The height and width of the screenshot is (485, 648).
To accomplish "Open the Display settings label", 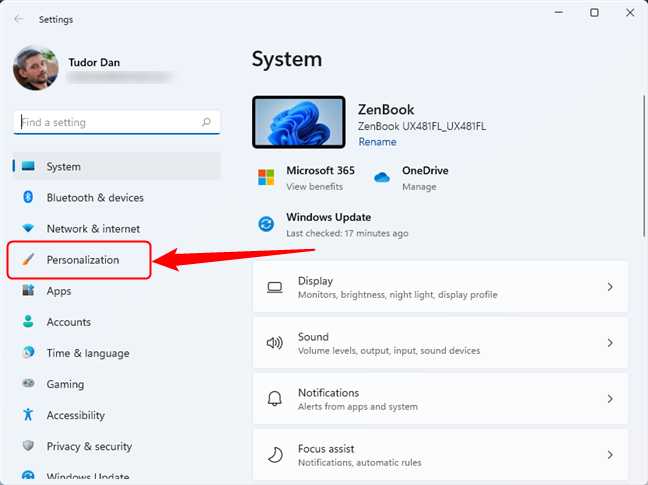I will (x=315, y=281).
